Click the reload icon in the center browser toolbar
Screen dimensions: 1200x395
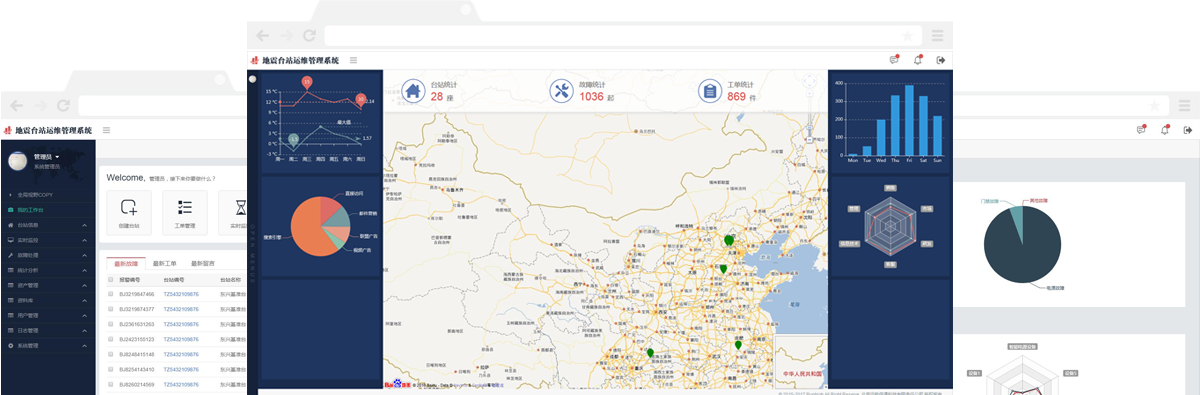(309, 35)
